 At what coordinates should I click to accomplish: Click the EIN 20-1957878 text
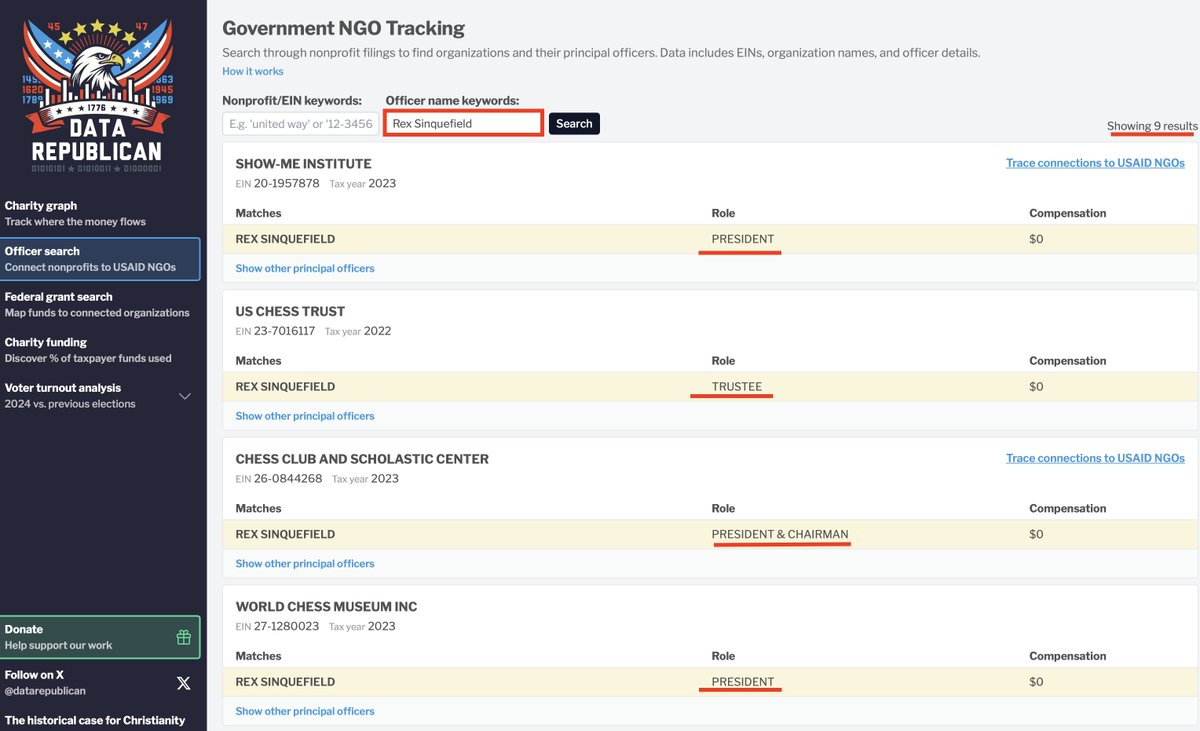coord(278,184)
